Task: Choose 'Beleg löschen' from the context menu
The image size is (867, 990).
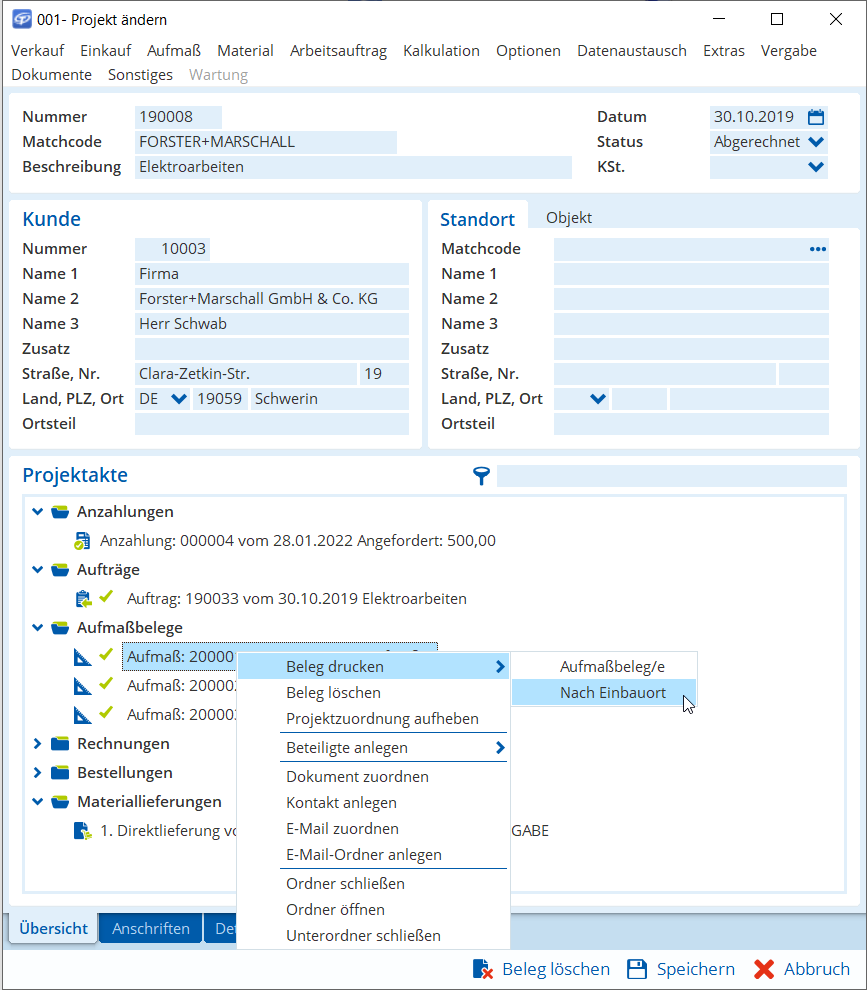Action: point(333,693)
